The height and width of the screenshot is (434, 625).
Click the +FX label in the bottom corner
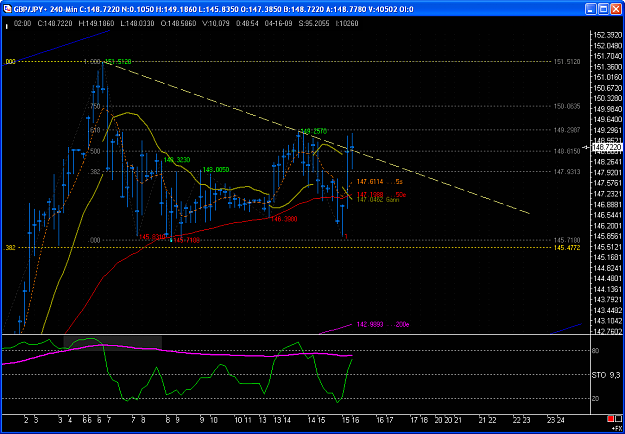(616, 427)
